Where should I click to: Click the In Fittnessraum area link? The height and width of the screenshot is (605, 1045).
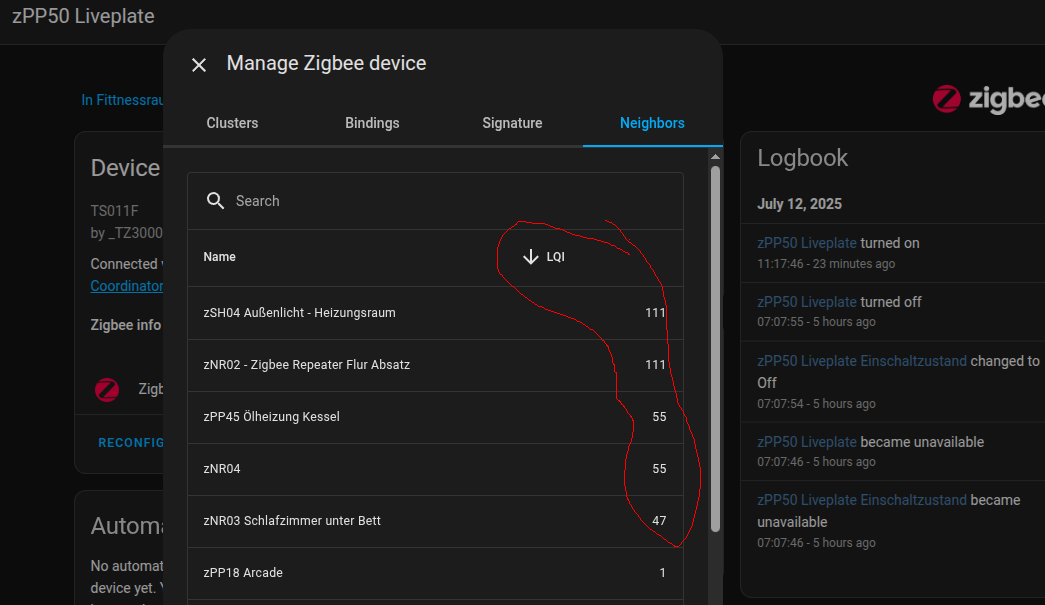click(x=122, y=100)
